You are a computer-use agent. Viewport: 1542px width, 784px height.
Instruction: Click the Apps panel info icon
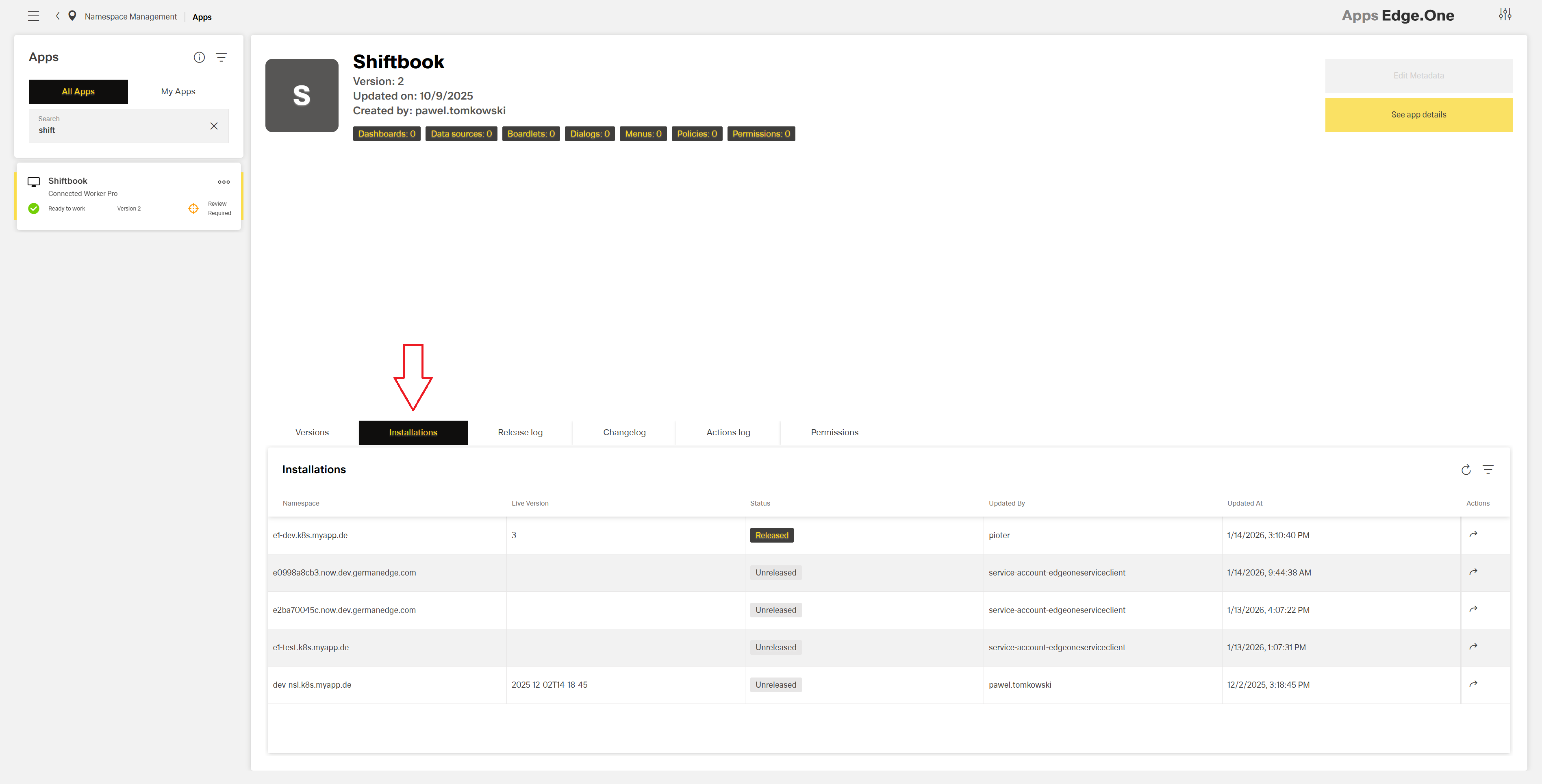click(199, 57)
